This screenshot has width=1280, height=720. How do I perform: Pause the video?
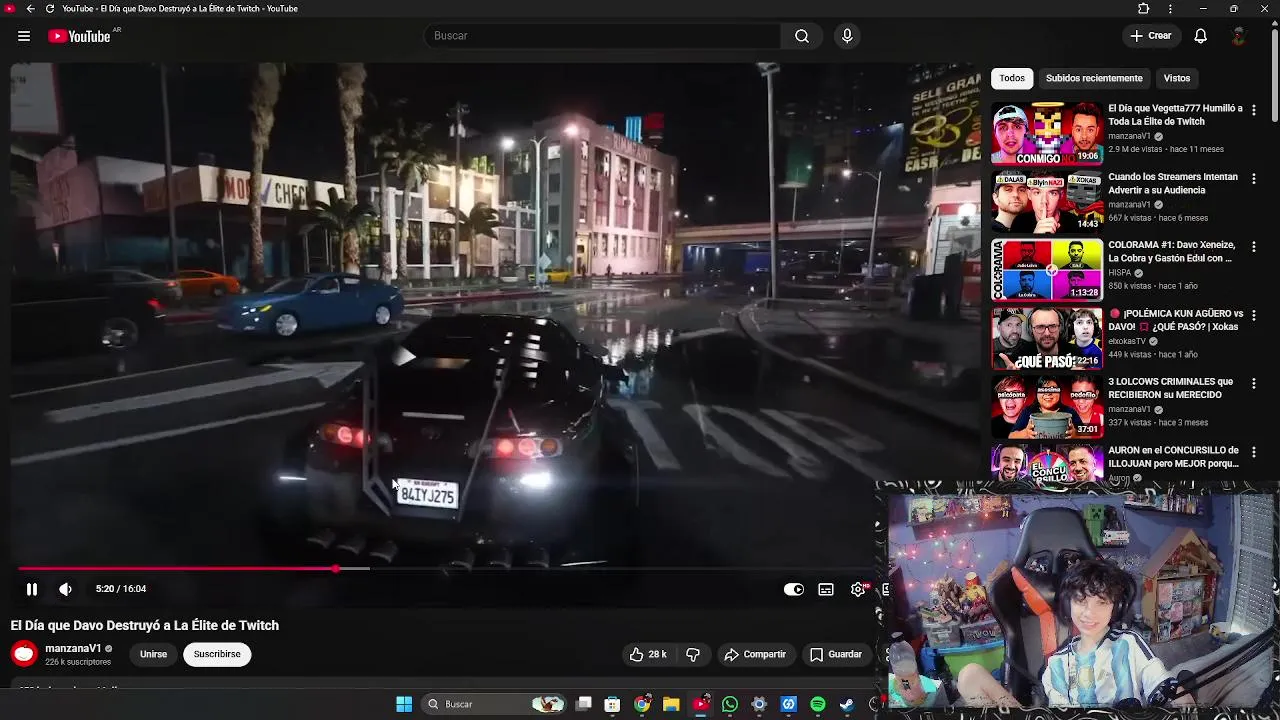[32, 589]
